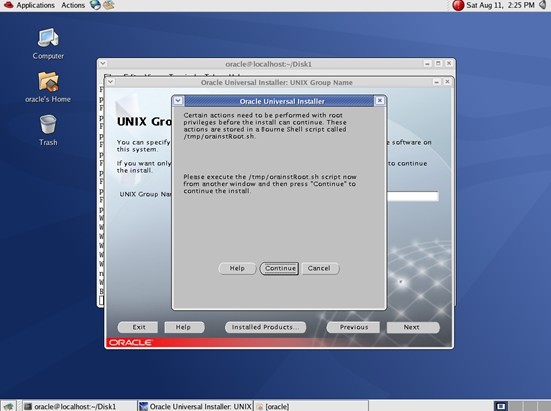The height and width of the screenshot is (411, 551).
Task: Switch to [oracle] taskbar item
Action: [x=310, y=406]
